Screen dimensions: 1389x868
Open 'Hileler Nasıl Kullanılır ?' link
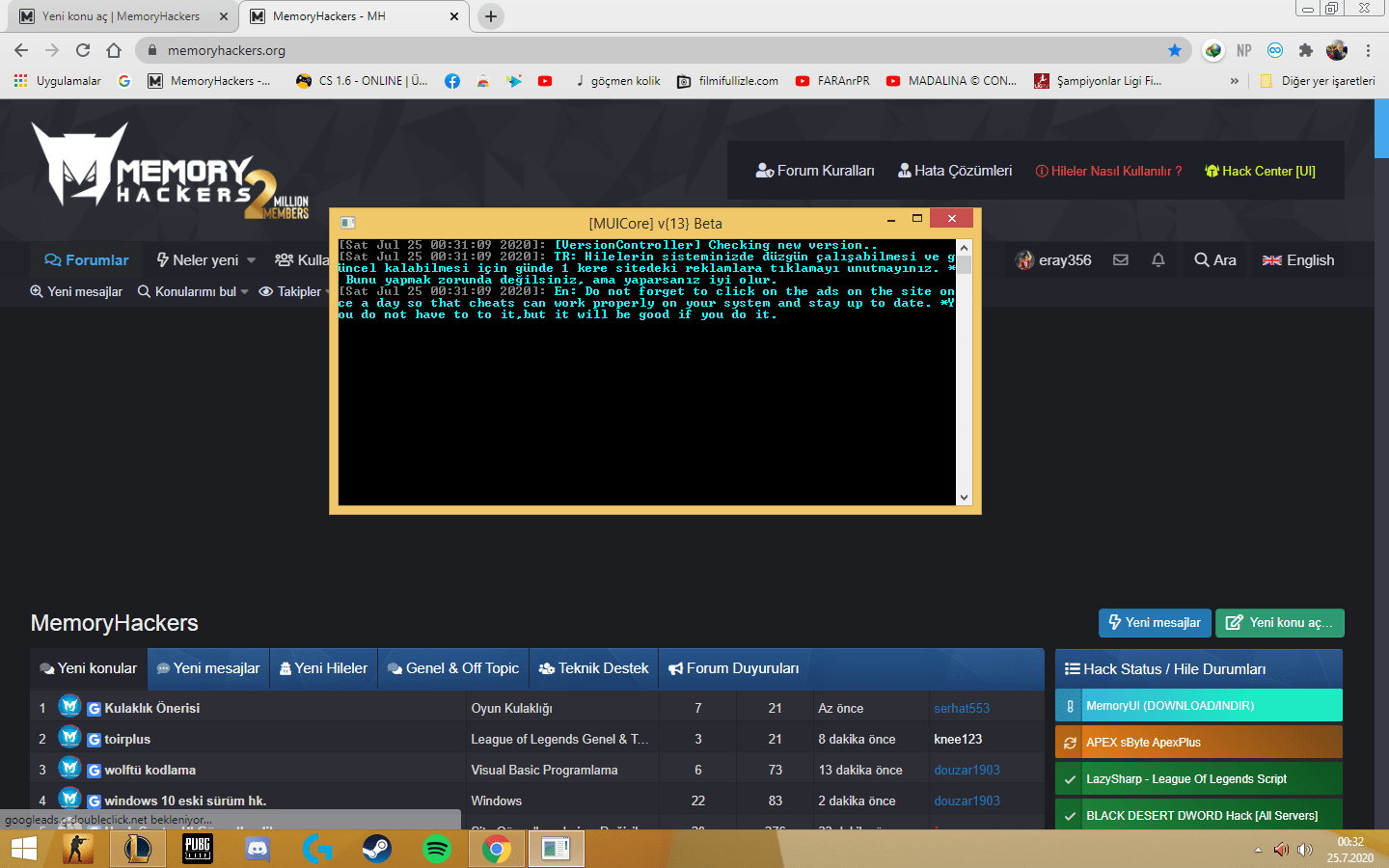point(1108,171)
